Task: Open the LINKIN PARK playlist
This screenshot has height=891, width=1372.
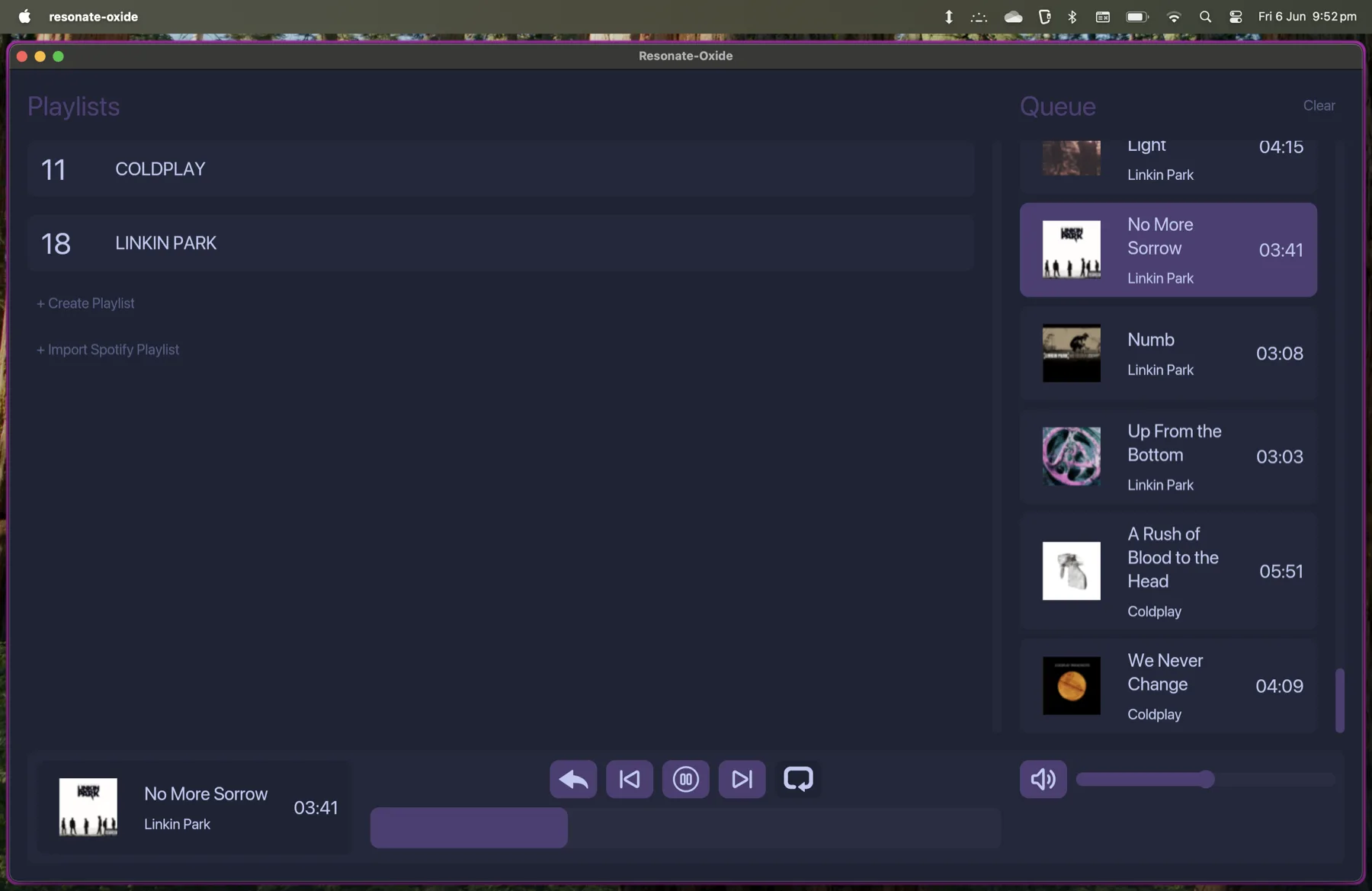Action: (501, 243)
